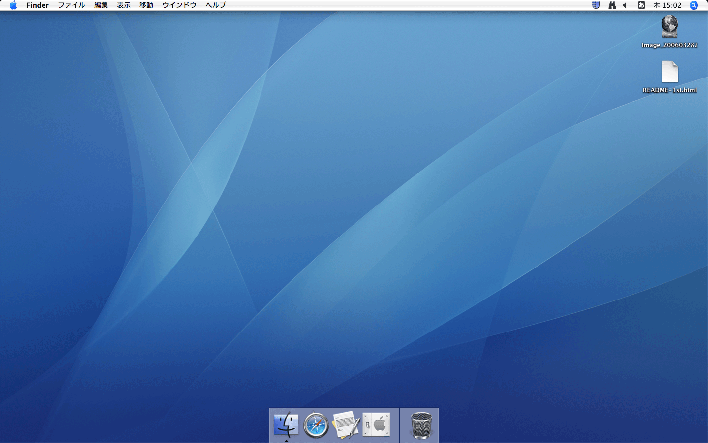Open the Trash in the Dock
The image size is (708, 443).
[421, 425]
